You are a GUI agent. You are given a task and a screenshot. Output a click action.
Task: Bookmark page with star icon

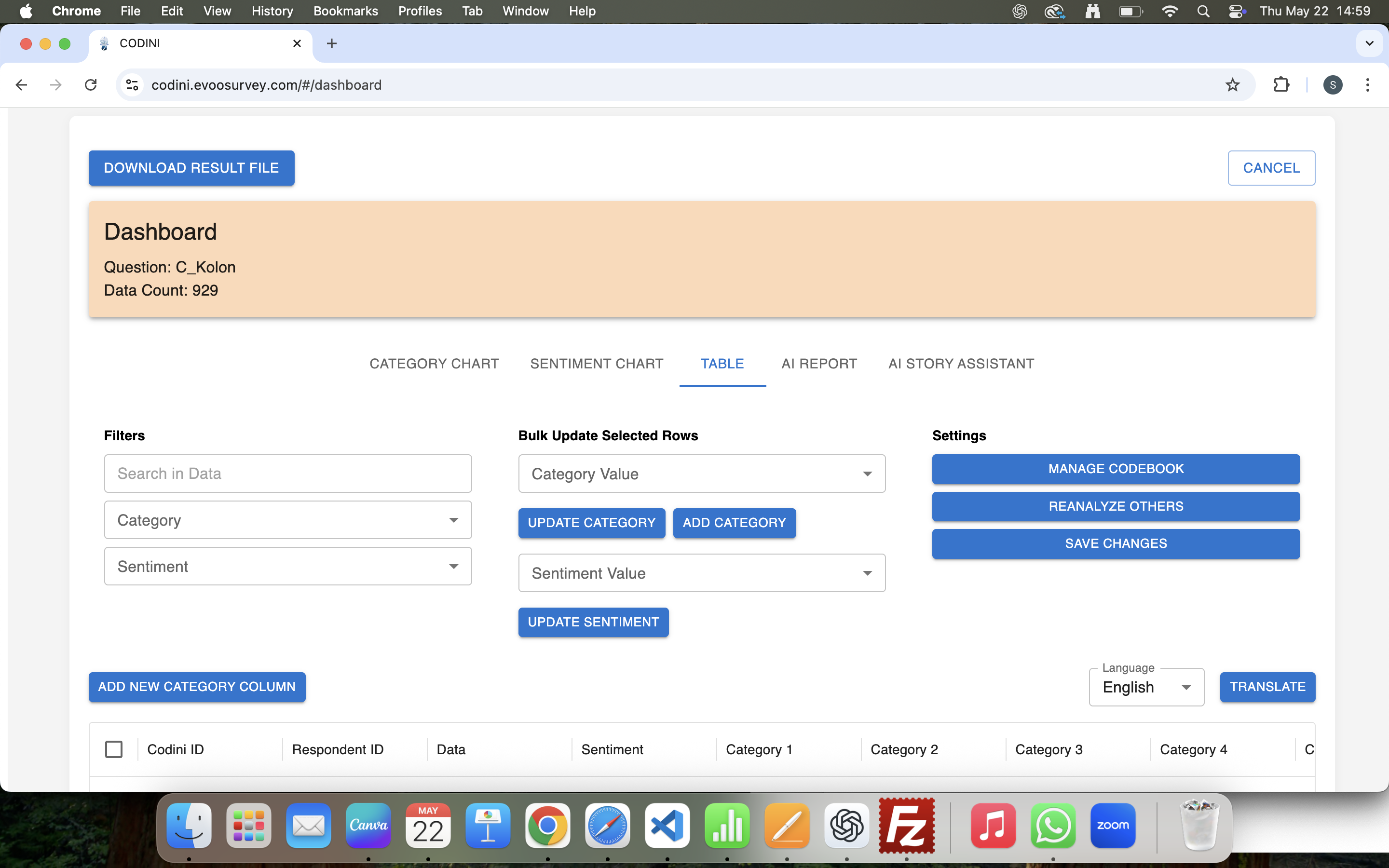[x=1232, y=85]
